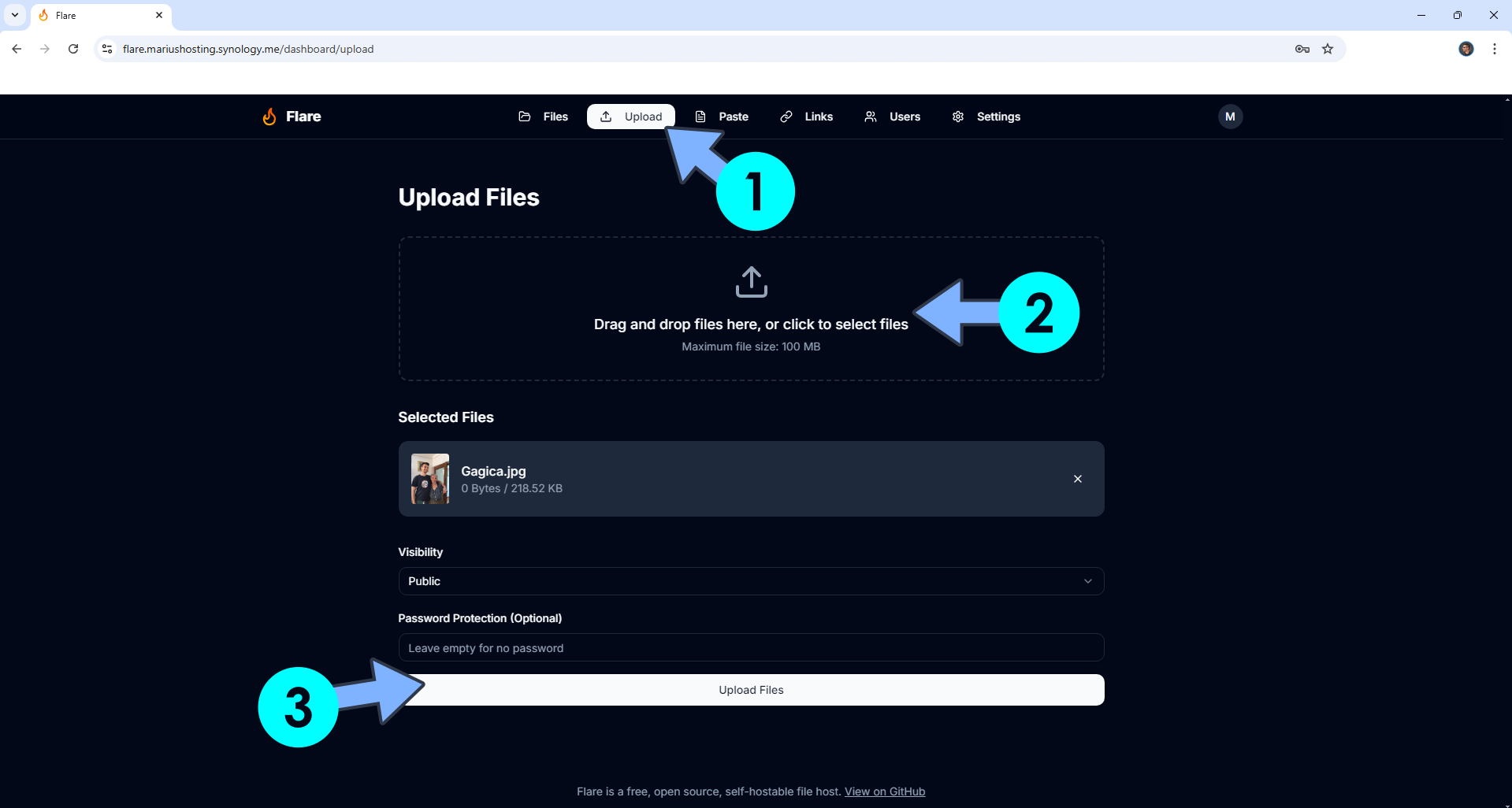Image resolution: width=1512 pixels, height=808 pixels.
Task: Click the Upload Files button
Action: (751, 690)
